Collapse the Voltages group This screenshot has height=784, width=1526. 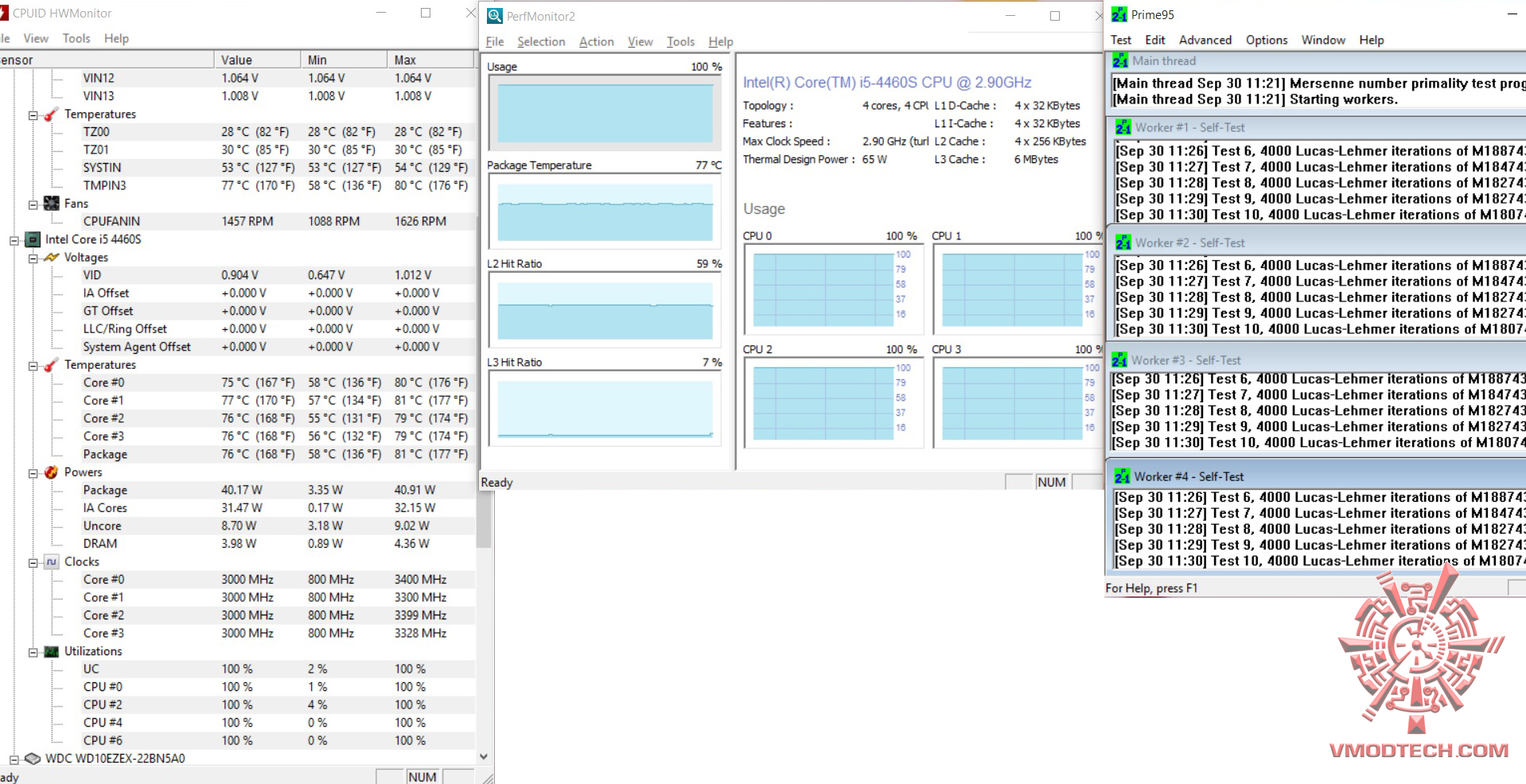tap(33, 258)
